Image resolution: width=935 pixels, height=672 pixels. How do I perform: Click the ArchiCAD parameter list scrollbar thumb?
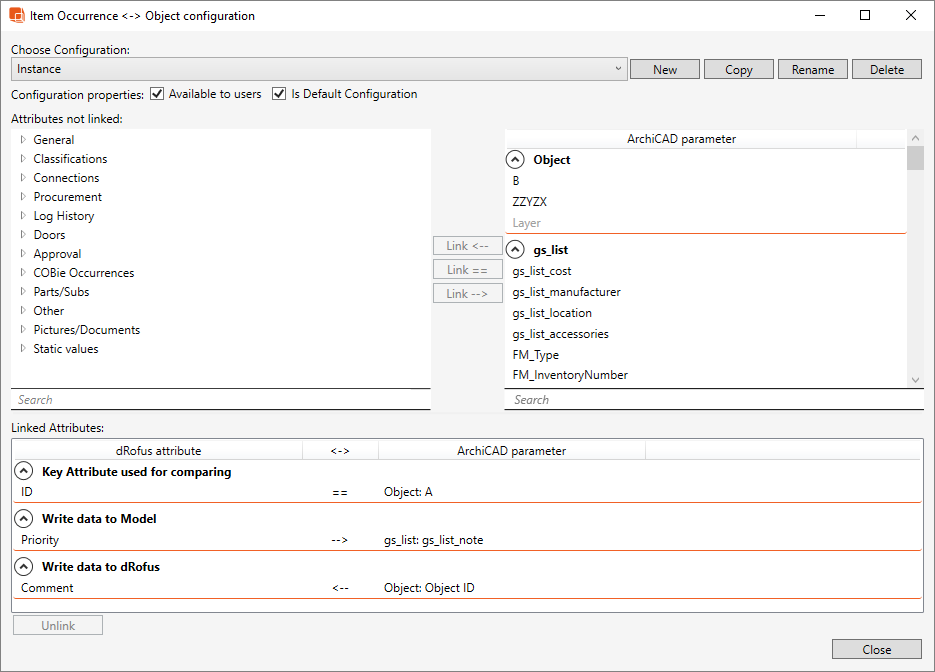(915, 159)
